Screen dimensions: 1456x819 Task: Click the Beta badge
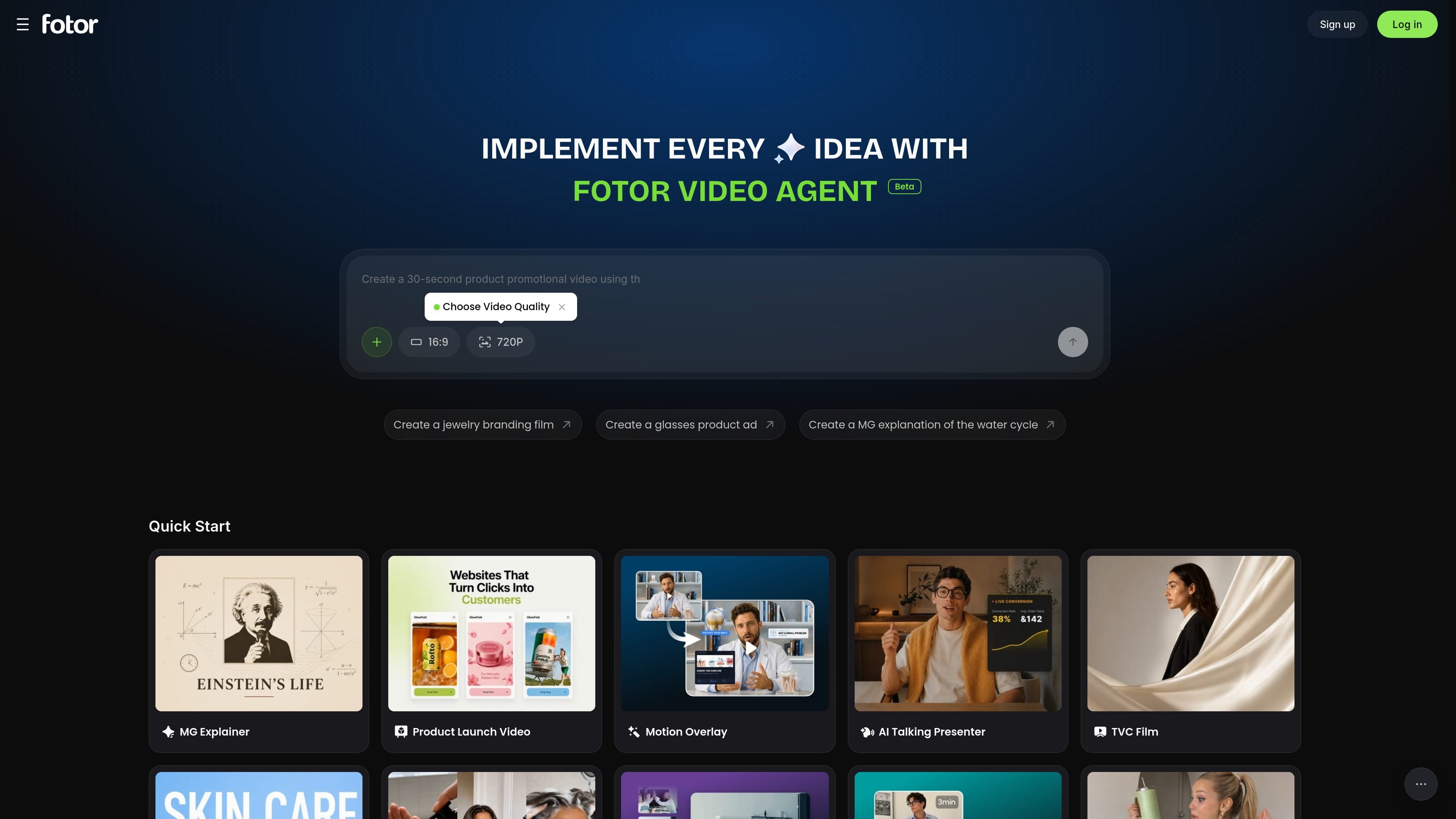904,187
